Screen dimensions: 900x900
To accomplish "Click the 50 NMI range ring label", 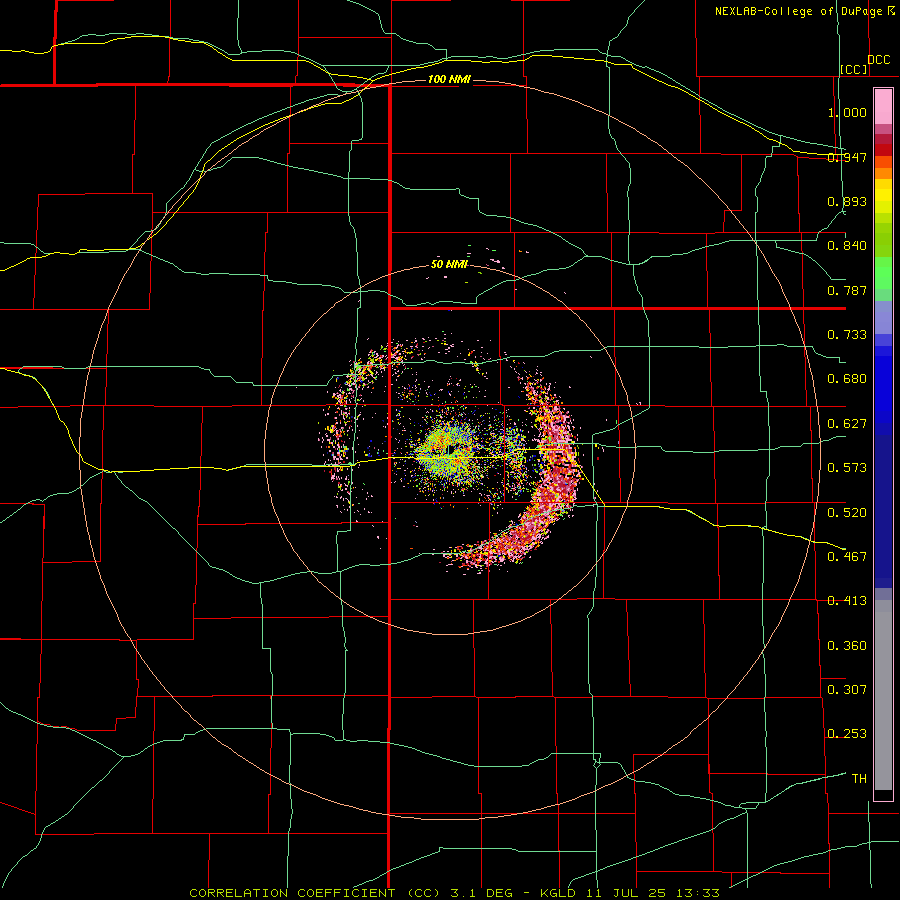I will (449, 265).
